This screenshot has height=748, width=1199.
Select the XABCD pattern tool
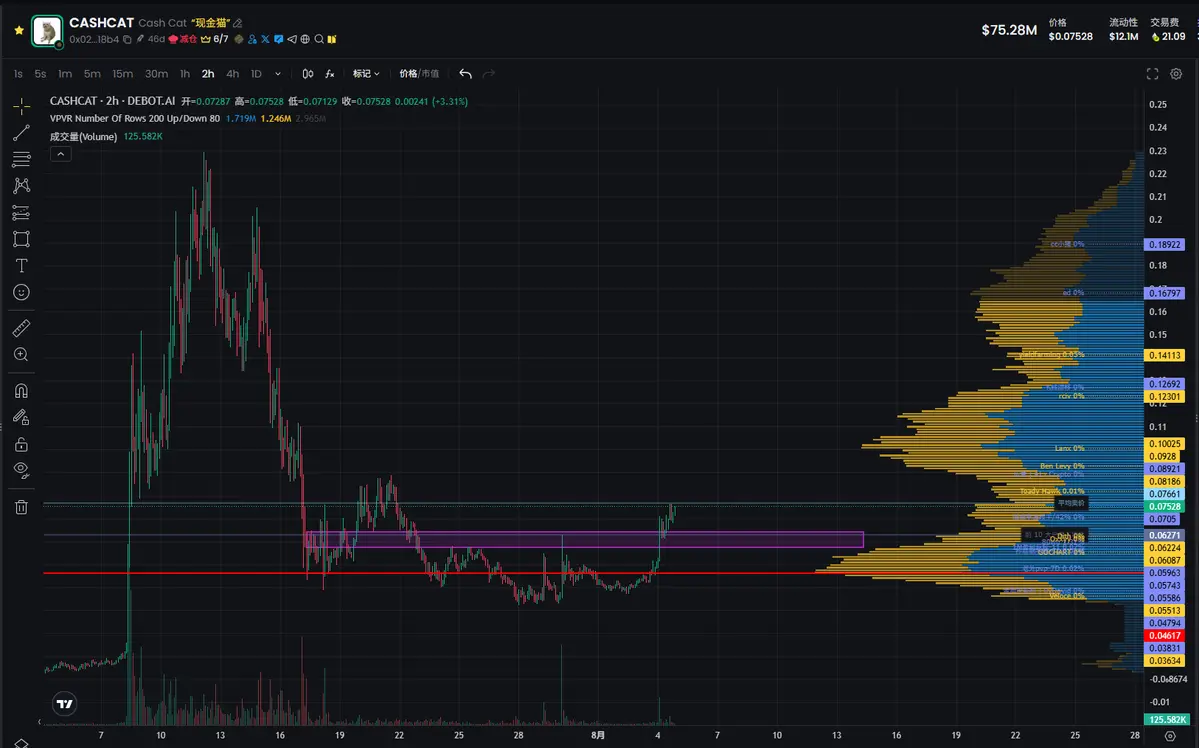21,186
